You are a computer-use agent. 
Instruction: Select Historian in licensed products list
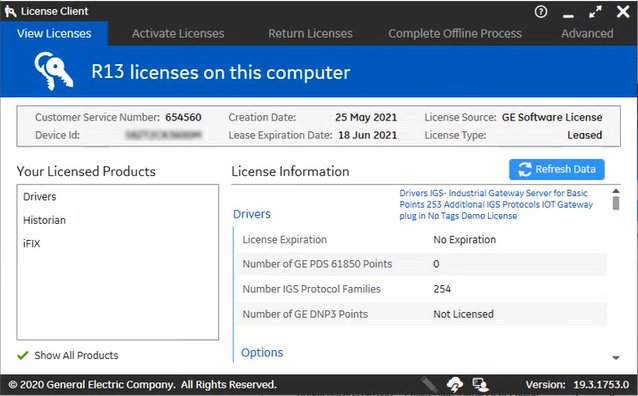point(44,220)
